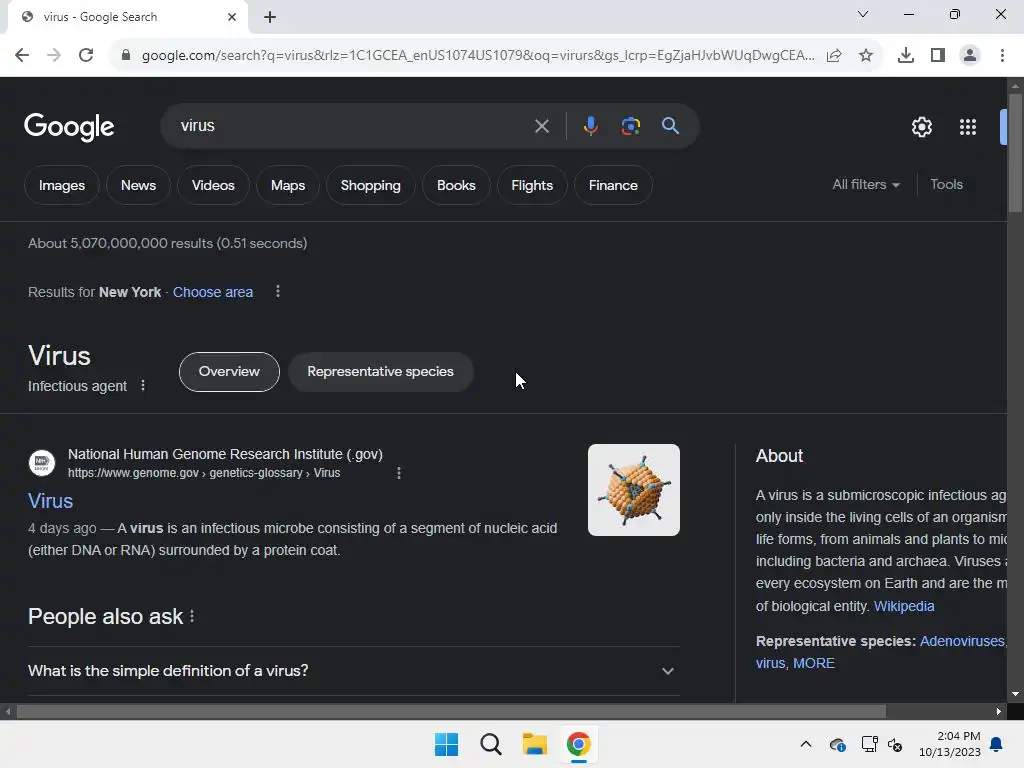The height and width of the screenshot is (768, 1024).
Task: Click the Chrome icon in the taskbar
Action: click(x=579, y=744)
